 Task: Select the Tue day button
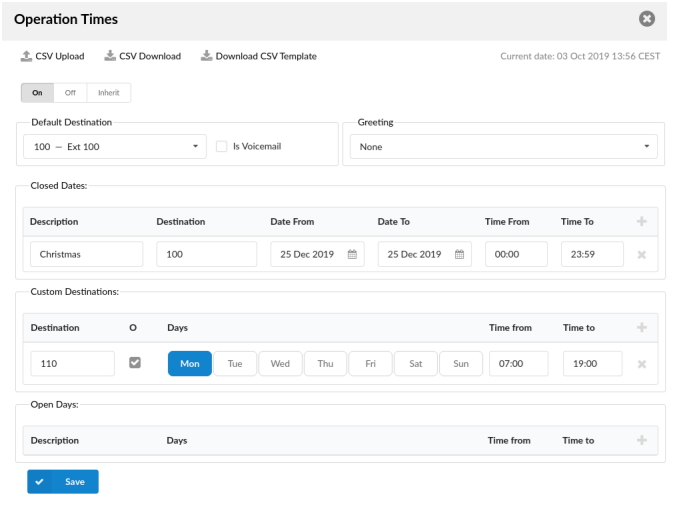pyautogui.click(x=235, y=363)
